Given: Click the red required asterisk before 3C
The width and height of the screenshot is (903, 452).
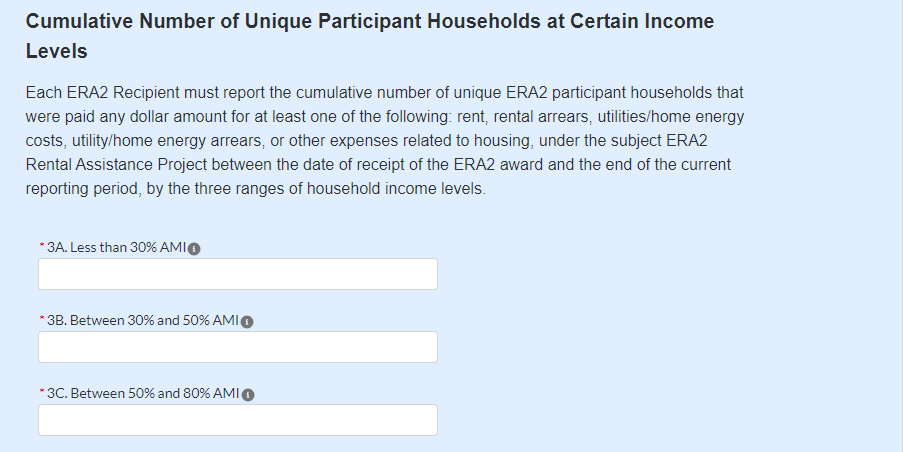Looking at the screenshot, I should pos(42,393).
